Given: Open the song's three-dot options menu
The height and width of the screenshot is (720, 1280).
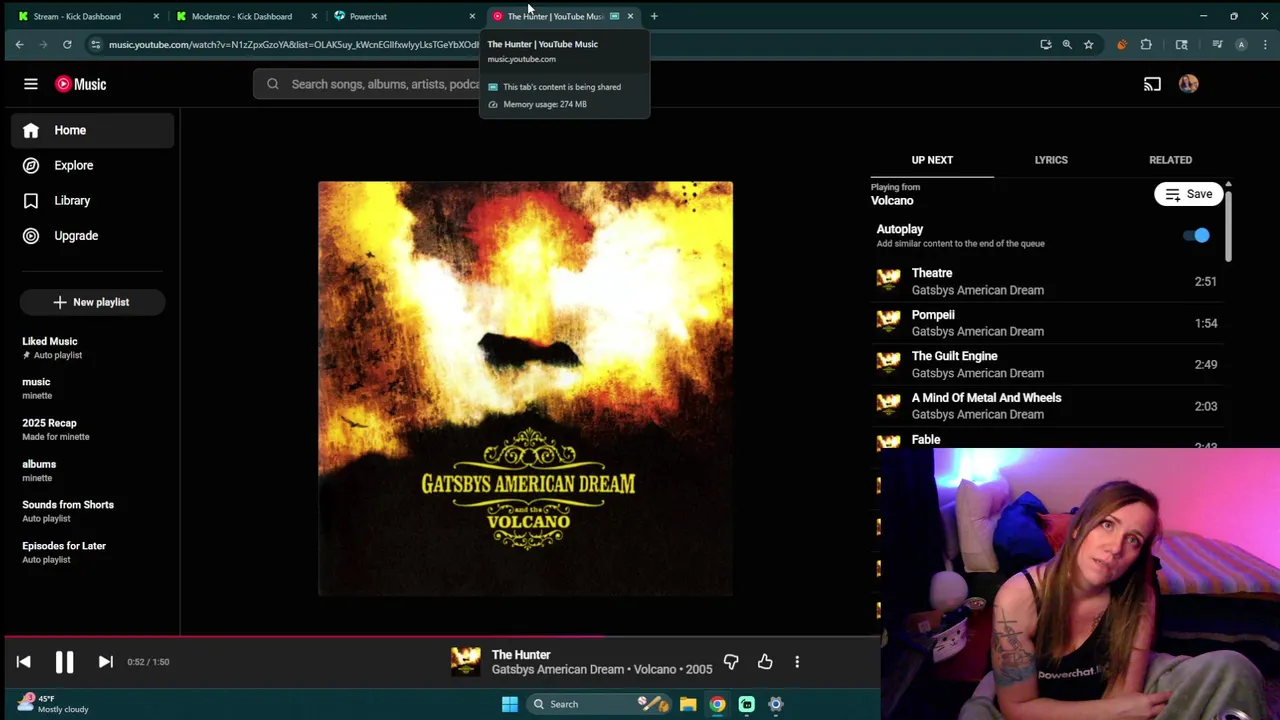Looking at the screenshot, I should click(x=797, y=662).
